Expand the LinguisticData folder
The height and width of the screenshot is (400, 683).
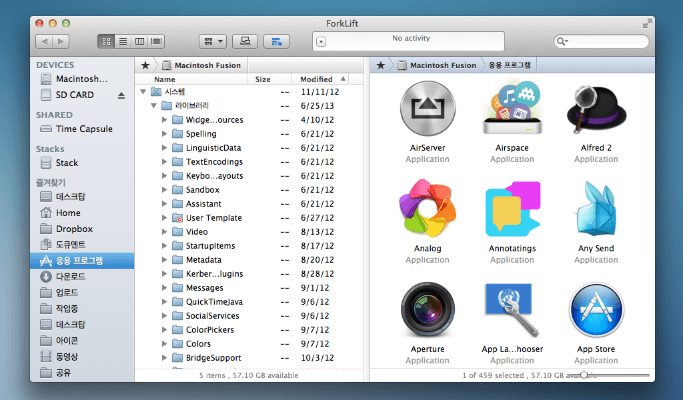[164, 147]
